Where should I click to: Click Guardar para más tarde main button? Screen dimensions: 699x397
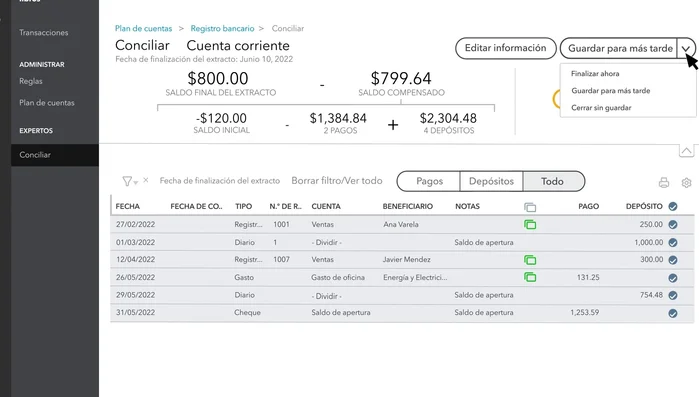click(x=620, y=48)
